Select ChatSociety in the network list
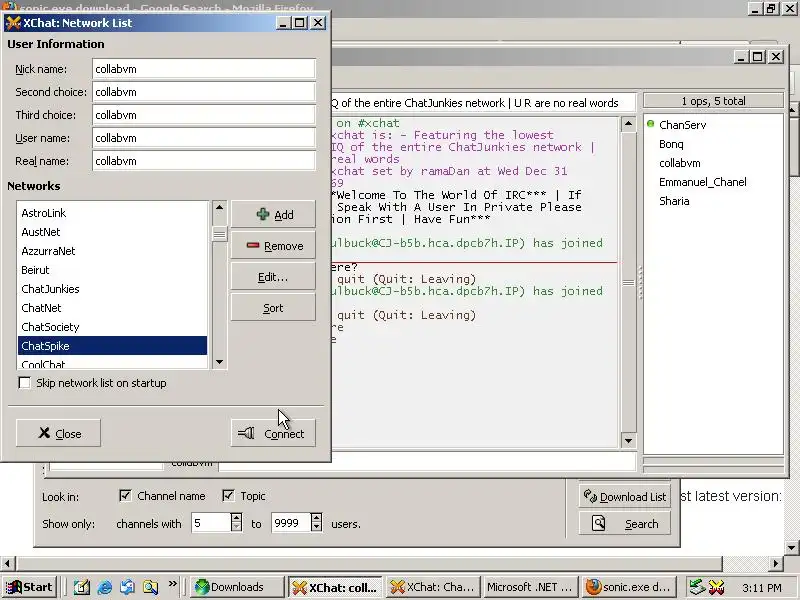Image resolution: width=800 pixels, height=600 pixels. click(x=112, y=327)
